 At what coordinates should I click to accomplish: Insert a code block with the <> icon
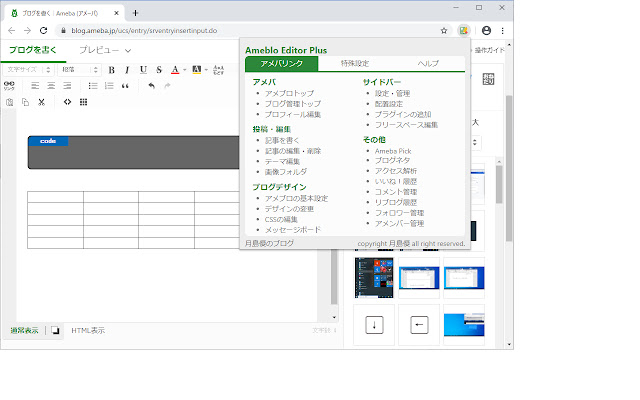pyautogui.click(x=67, y=102)
